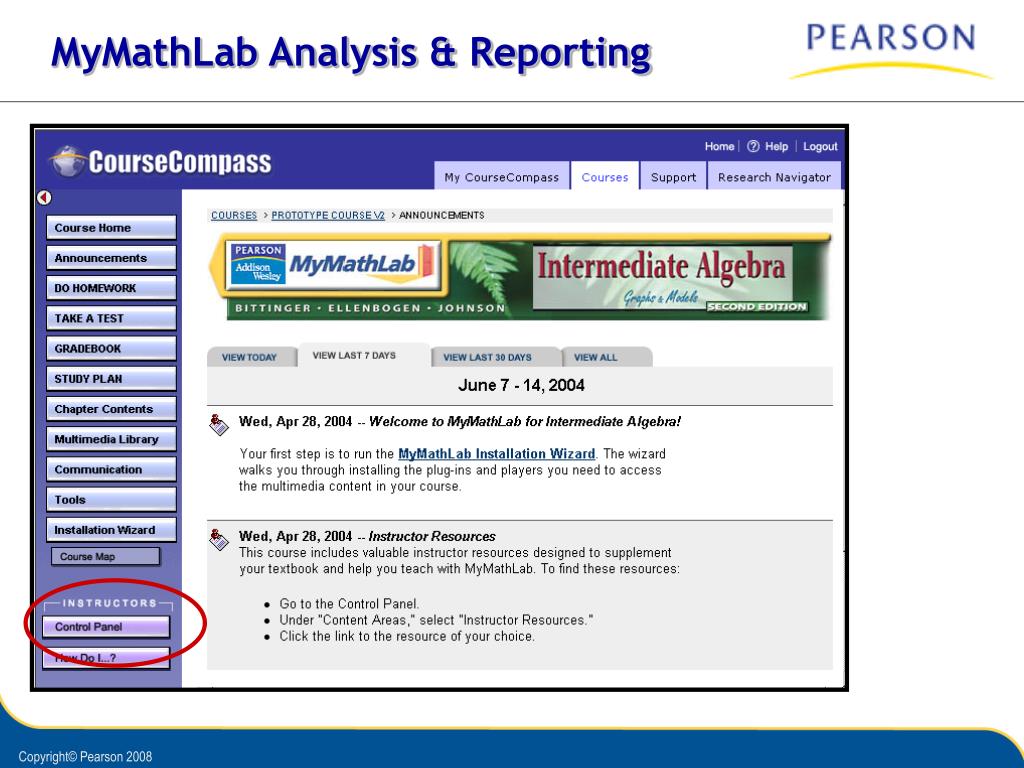The image size is (1024, 768).
Task: Open the Communication section
Action: click(111, 470)
